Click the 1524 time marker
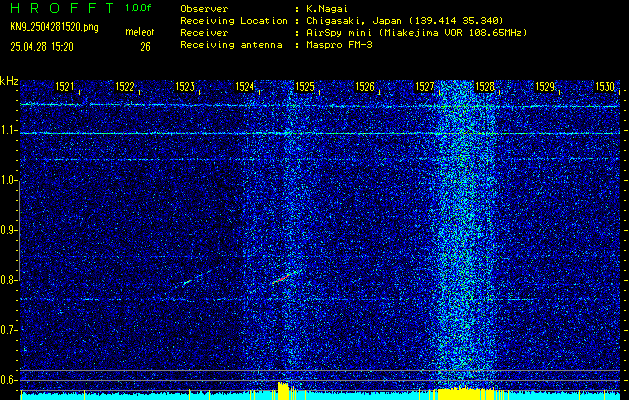Image resolution: width=629 pixels, height=400 pixels. (x=245, y=87)
